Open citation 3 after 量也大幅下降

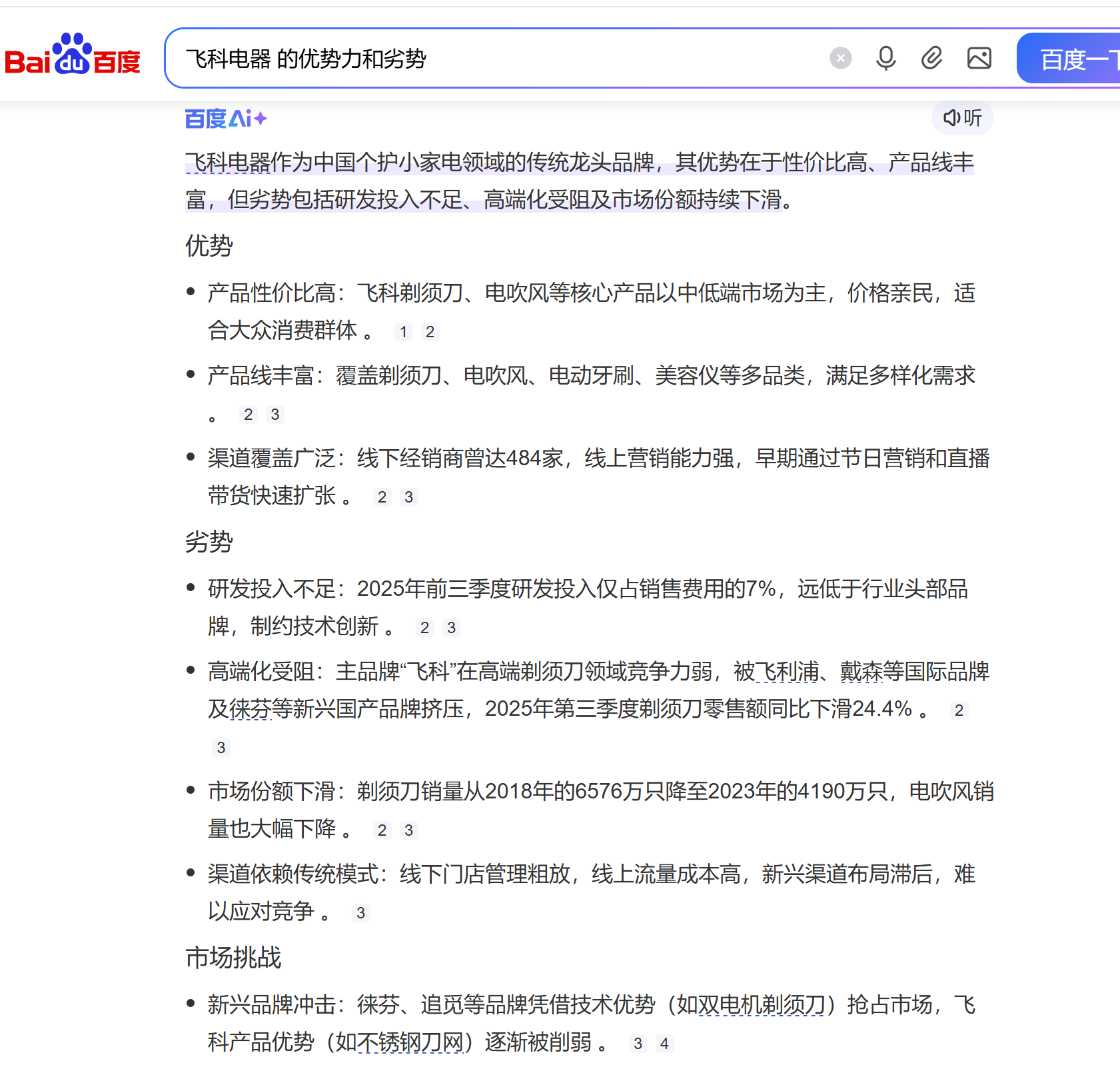click(x=408, y=830)
